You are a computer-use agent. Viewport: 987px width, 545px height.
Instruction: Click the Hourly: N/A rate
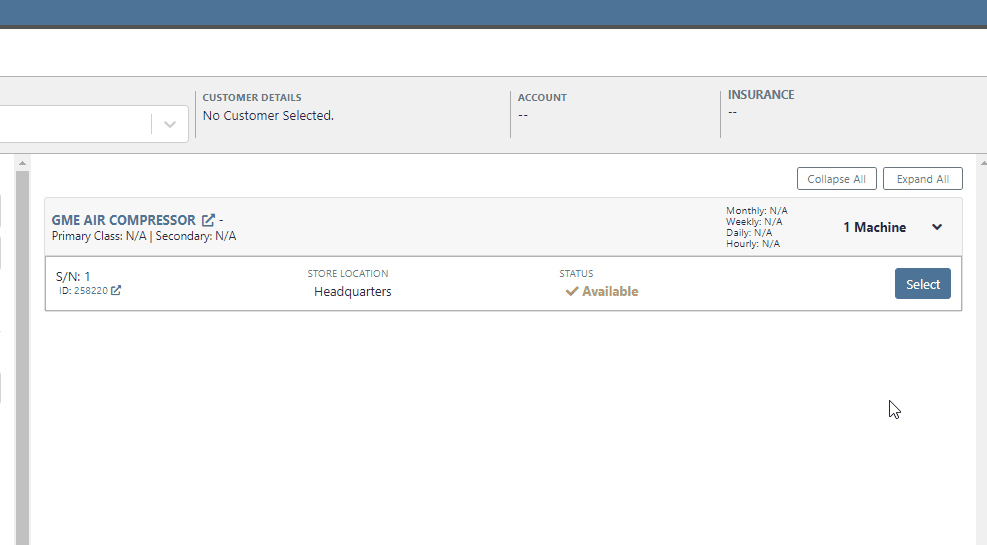point(753,244)
